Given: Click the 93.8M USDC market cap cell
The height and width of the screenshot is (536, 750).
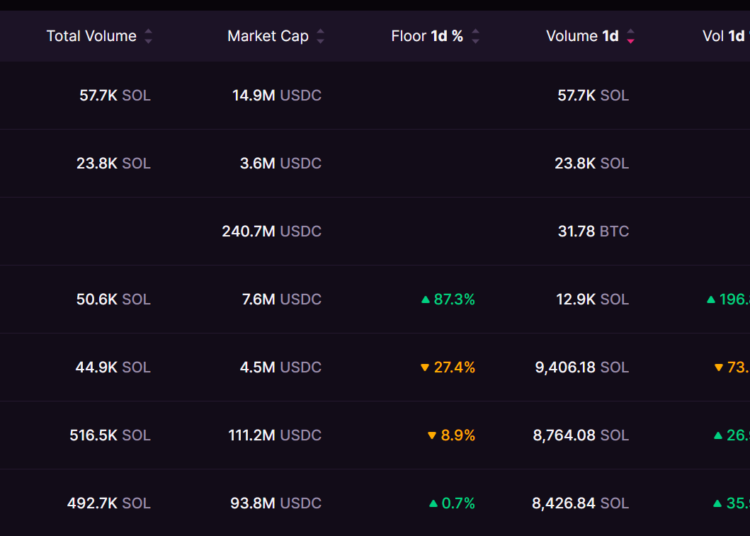Looking at the screenshot, I should pos(275,503).
